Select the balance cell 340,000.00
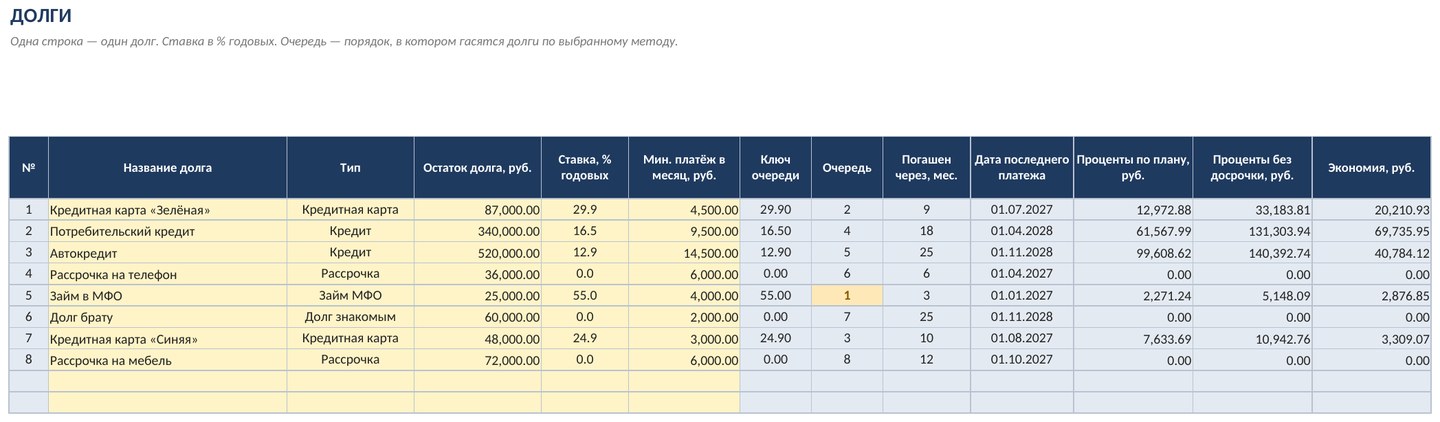 coord(478,231)
